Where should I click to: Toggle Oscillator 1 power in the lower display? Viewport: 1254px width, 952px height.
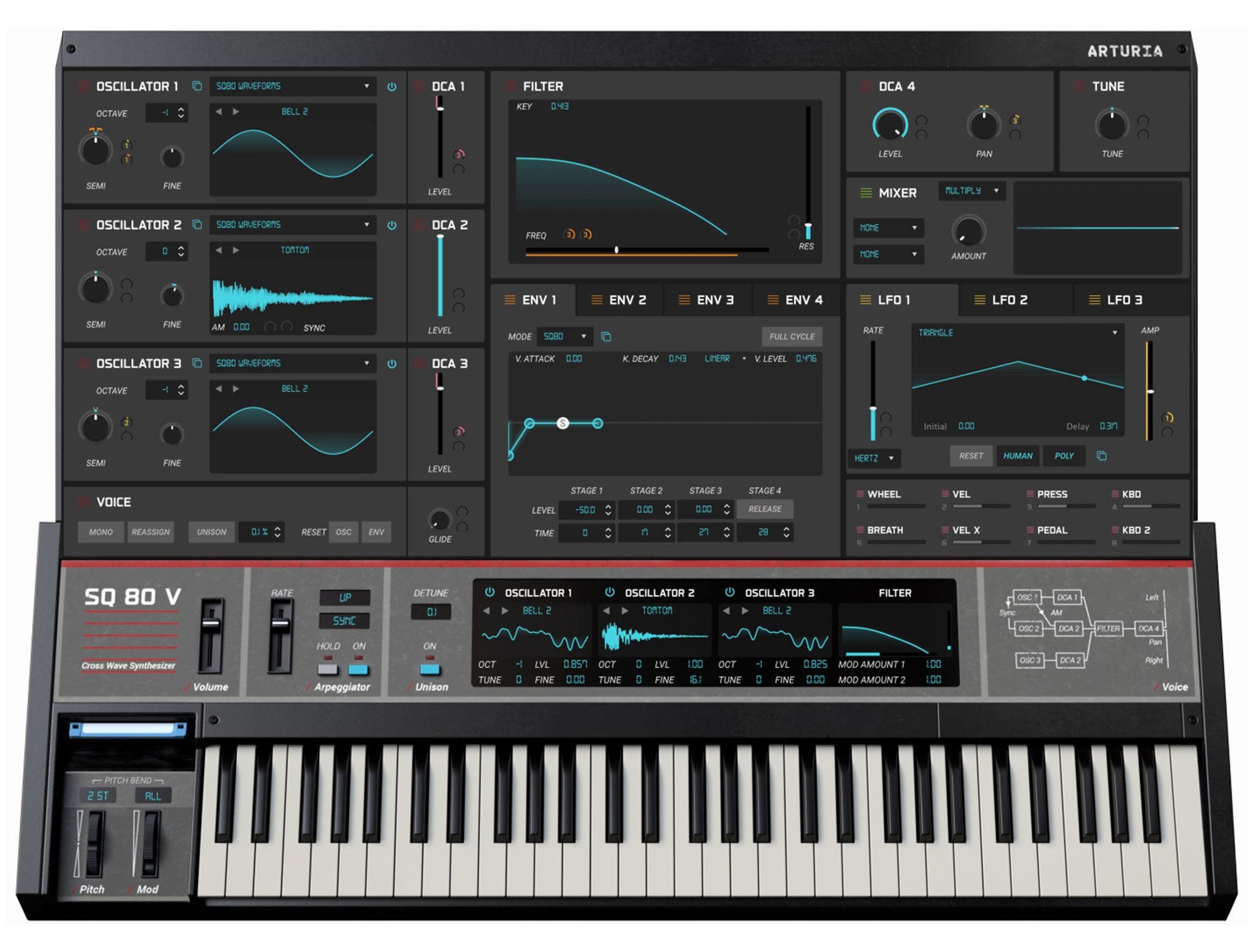tap(490, 592)
